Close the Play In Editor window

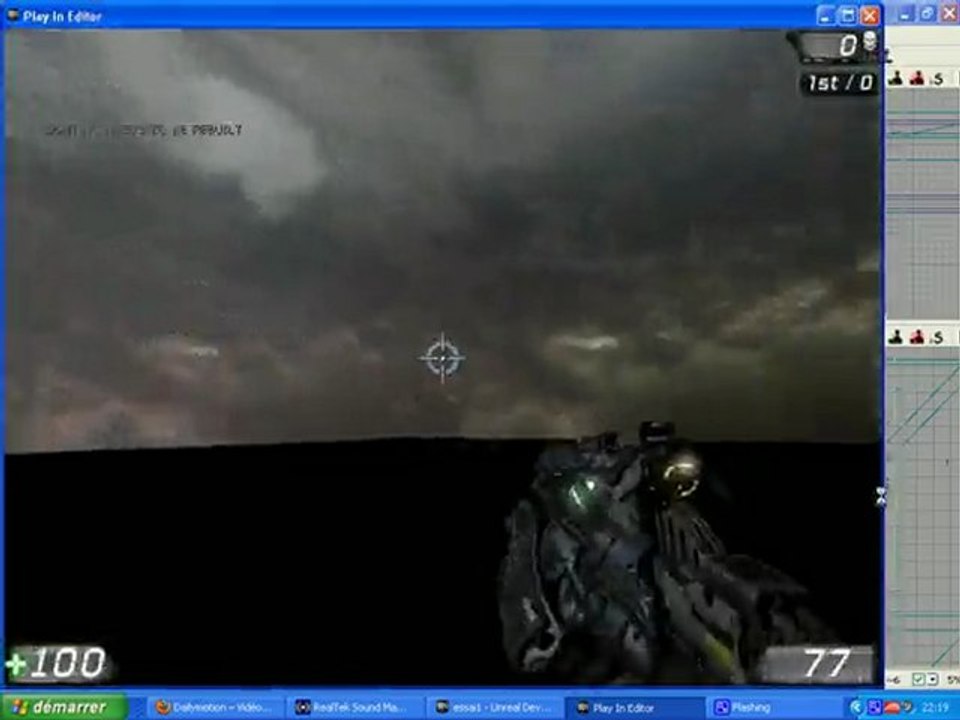[870, 15]
